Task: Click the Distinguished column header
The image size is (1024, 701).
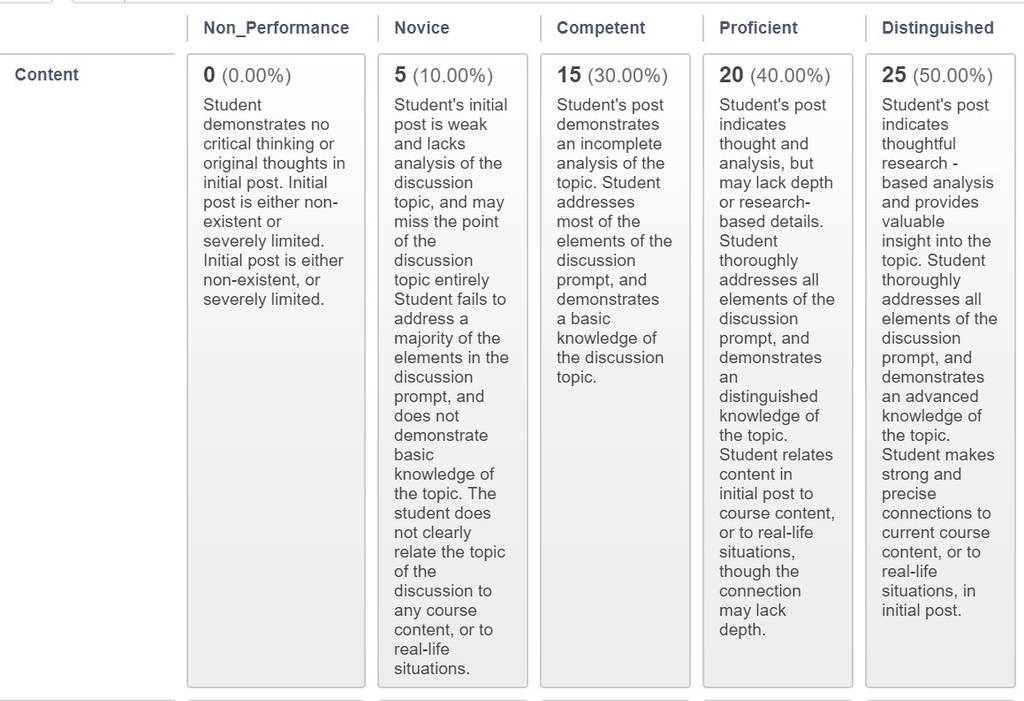Action: coord(938,28)
